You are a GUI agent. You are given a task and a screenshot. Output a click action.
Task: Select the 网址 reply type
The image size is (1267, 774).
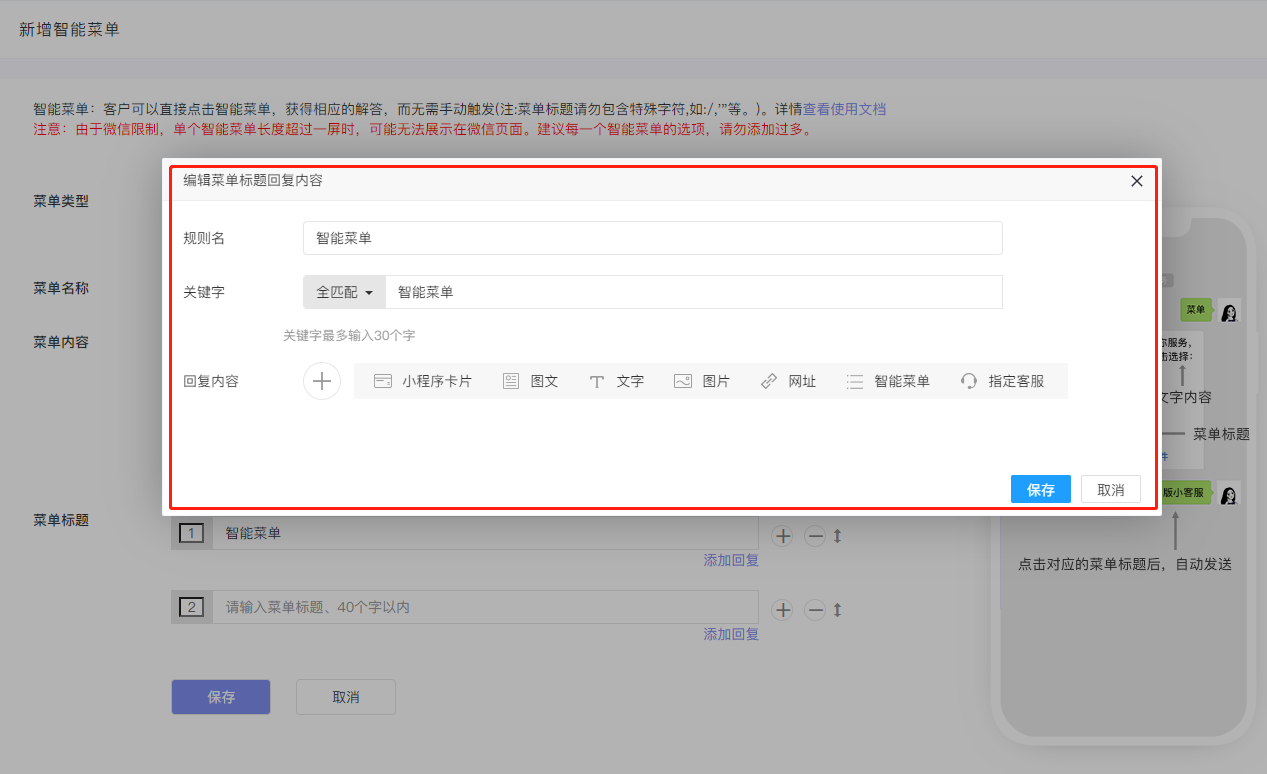pos(789,381)
